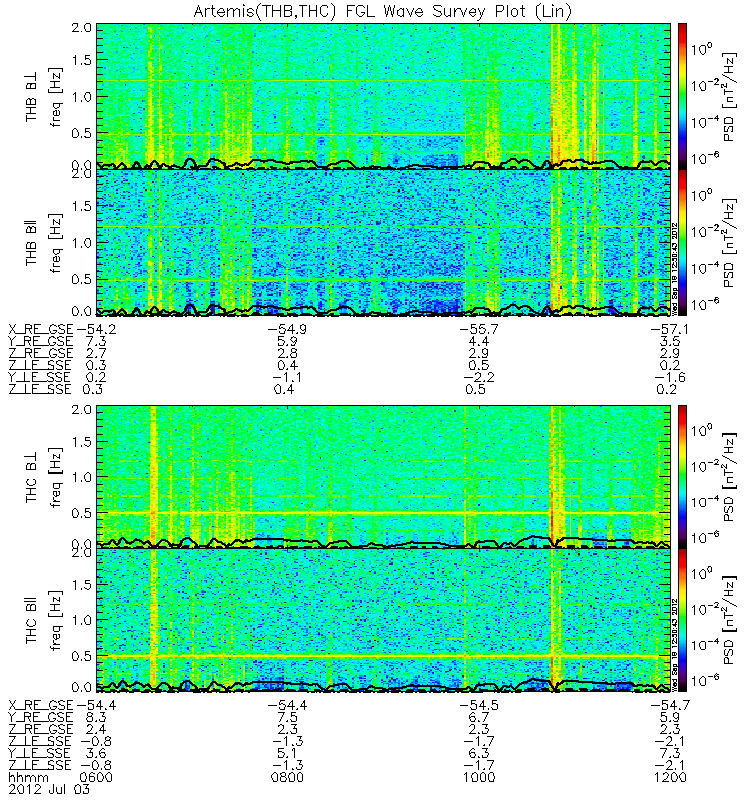The width and height of the screenshot is (750, 800).
Task: Click the plot title "Artemis(THB,THC) FGL Wave Survey Plot (Lin)"
Action: point(382,11)
